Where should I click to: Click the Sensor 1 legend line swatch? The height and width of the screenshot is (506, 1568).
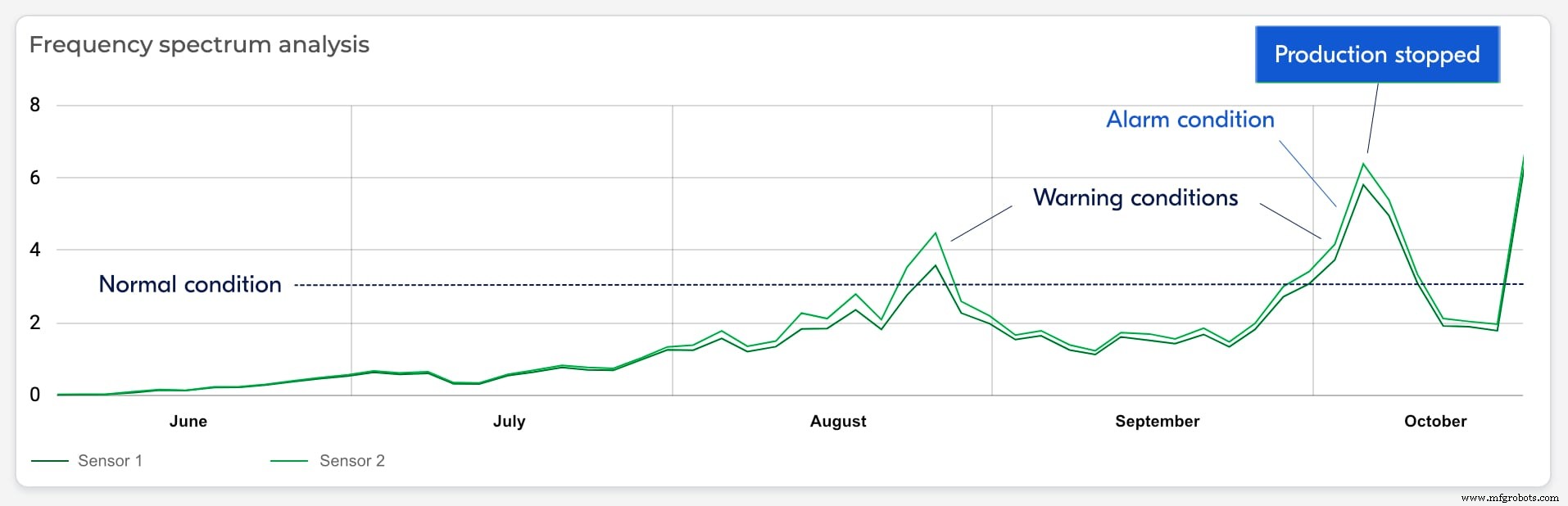click(x=49, y=461)
